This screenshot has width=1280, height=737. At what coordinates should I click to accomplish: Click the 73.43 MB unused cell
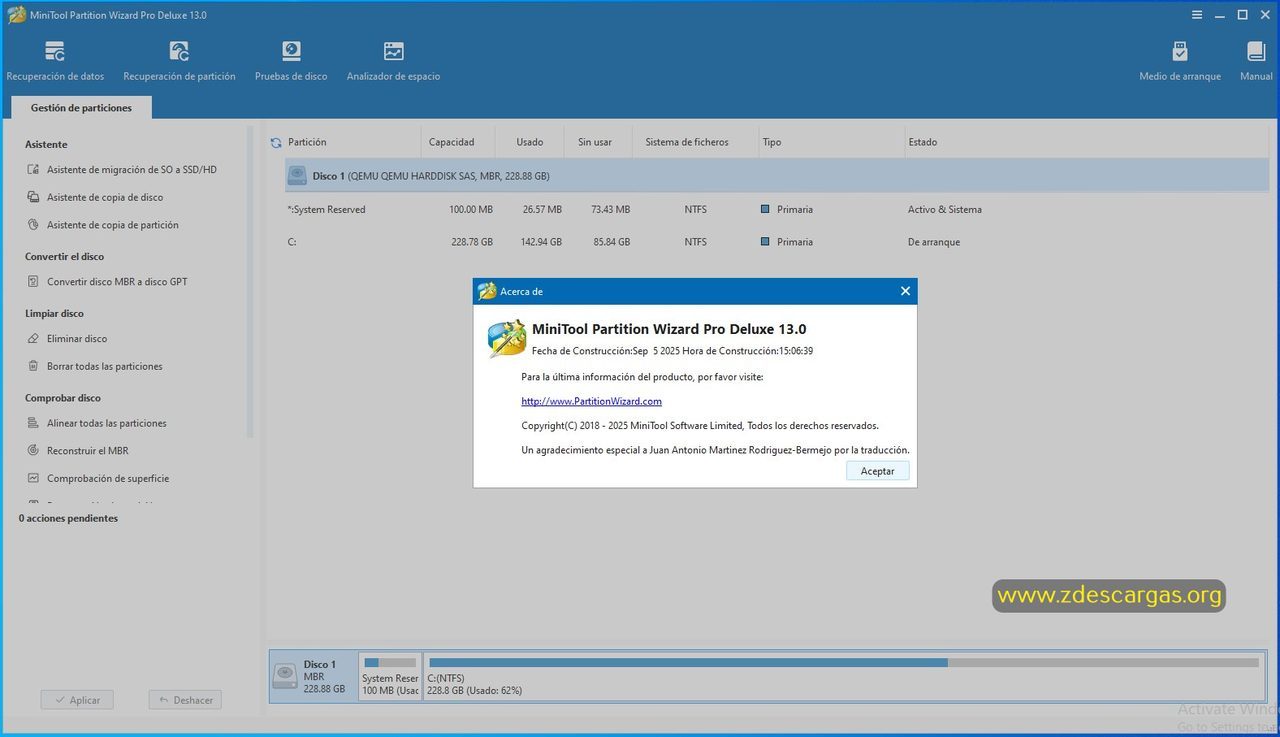[x=610, y=210]
